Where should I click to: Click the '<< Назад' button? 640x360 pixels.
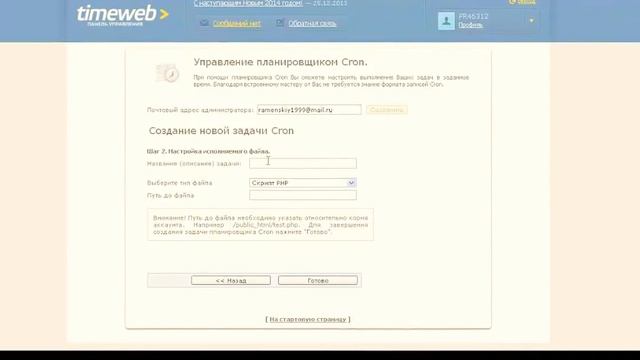[231, 280]
